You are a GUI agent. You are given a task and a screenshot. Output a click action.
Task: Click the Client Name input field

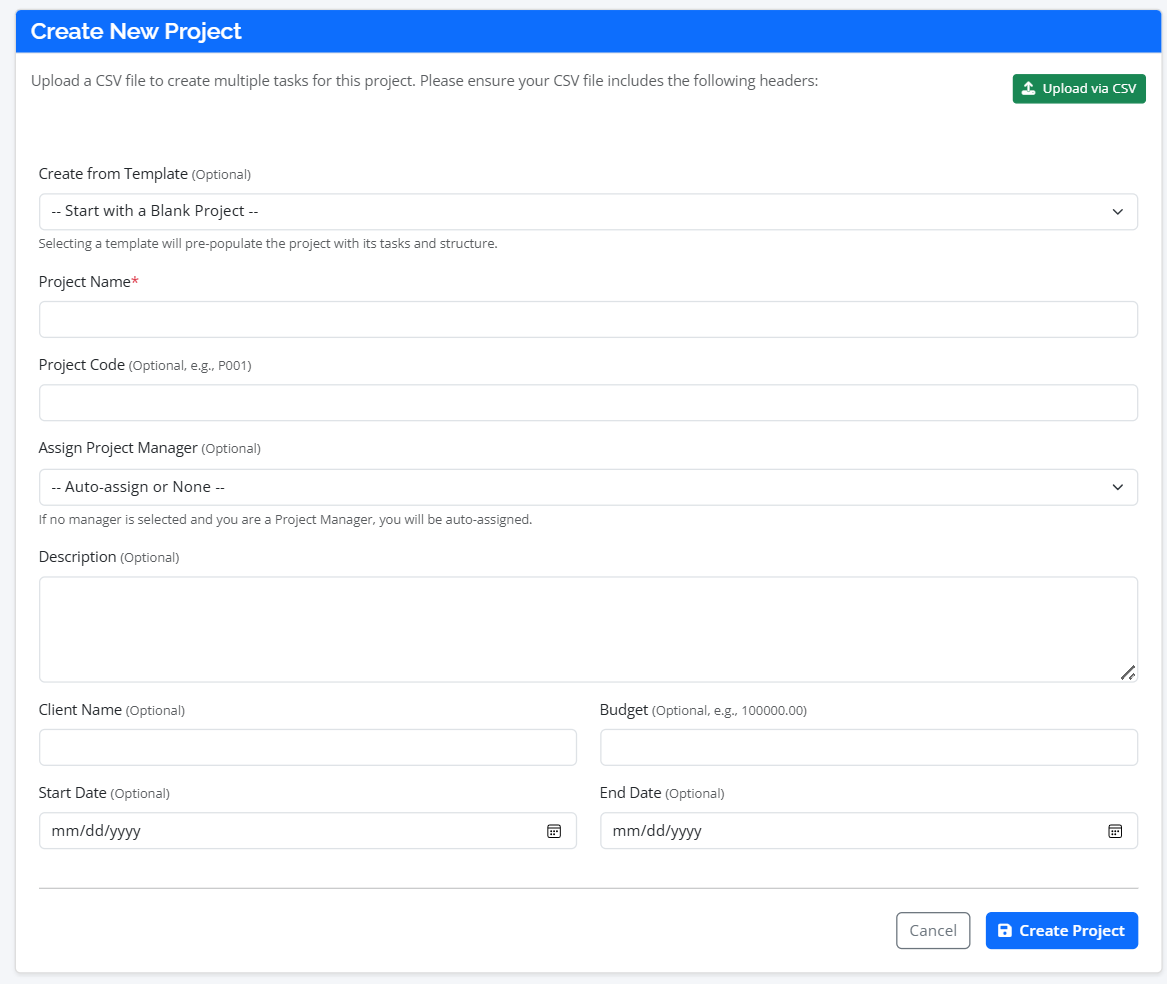point(307,747)
